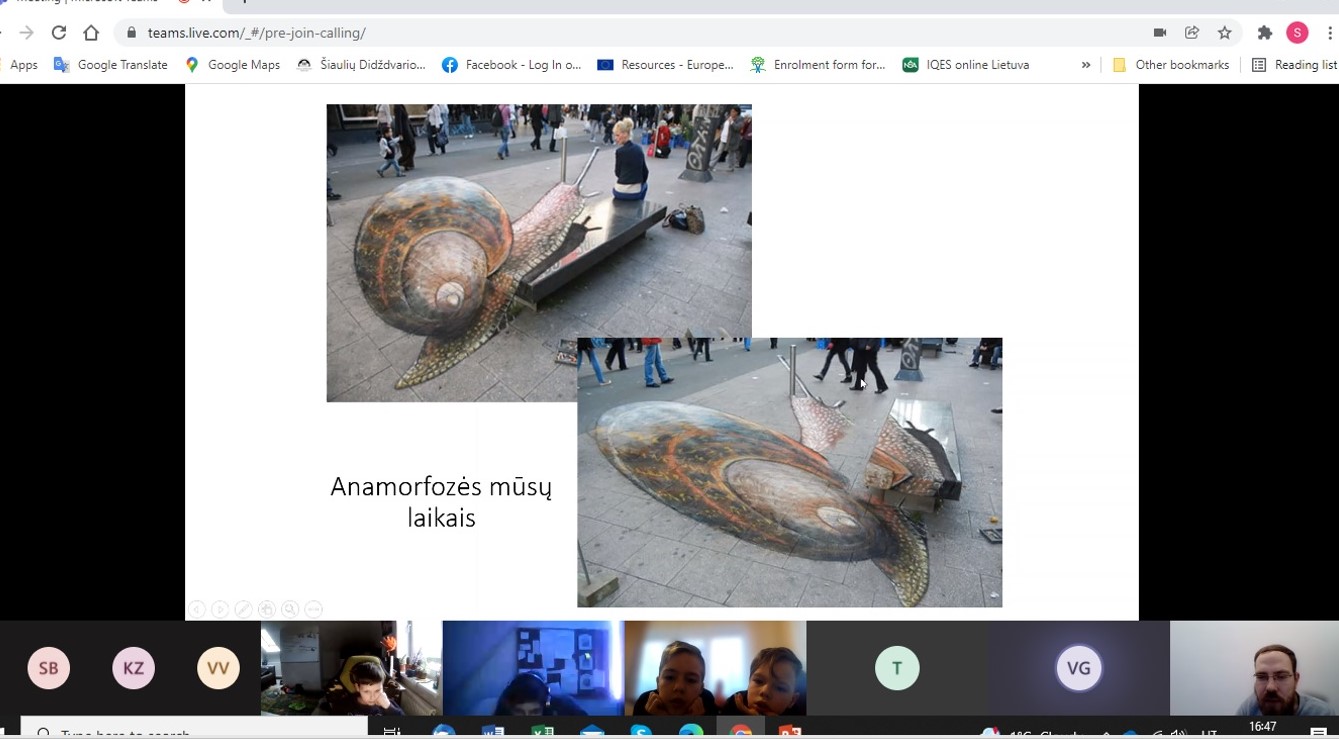
Task: Open the Chrome profile avatar S
Action: [1297, 33]
